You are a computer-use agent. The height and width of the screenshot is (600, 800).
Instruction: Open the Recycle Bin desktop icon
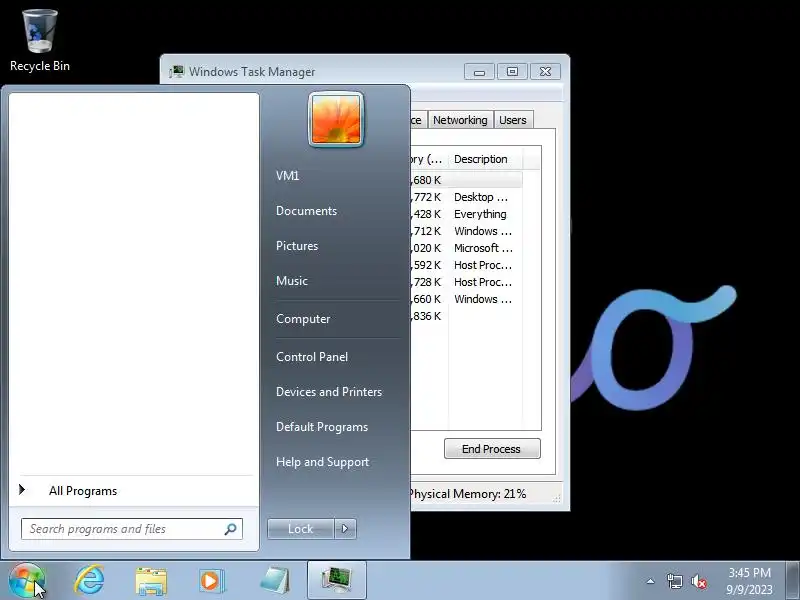(40, 41)
